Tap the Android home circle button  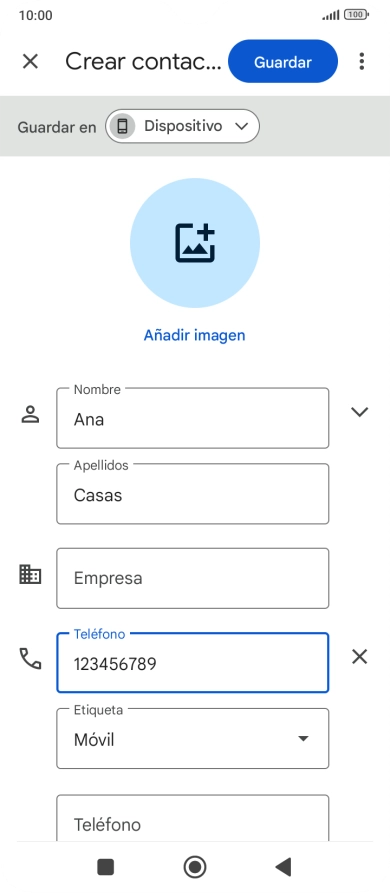click(x=195, y=867)
